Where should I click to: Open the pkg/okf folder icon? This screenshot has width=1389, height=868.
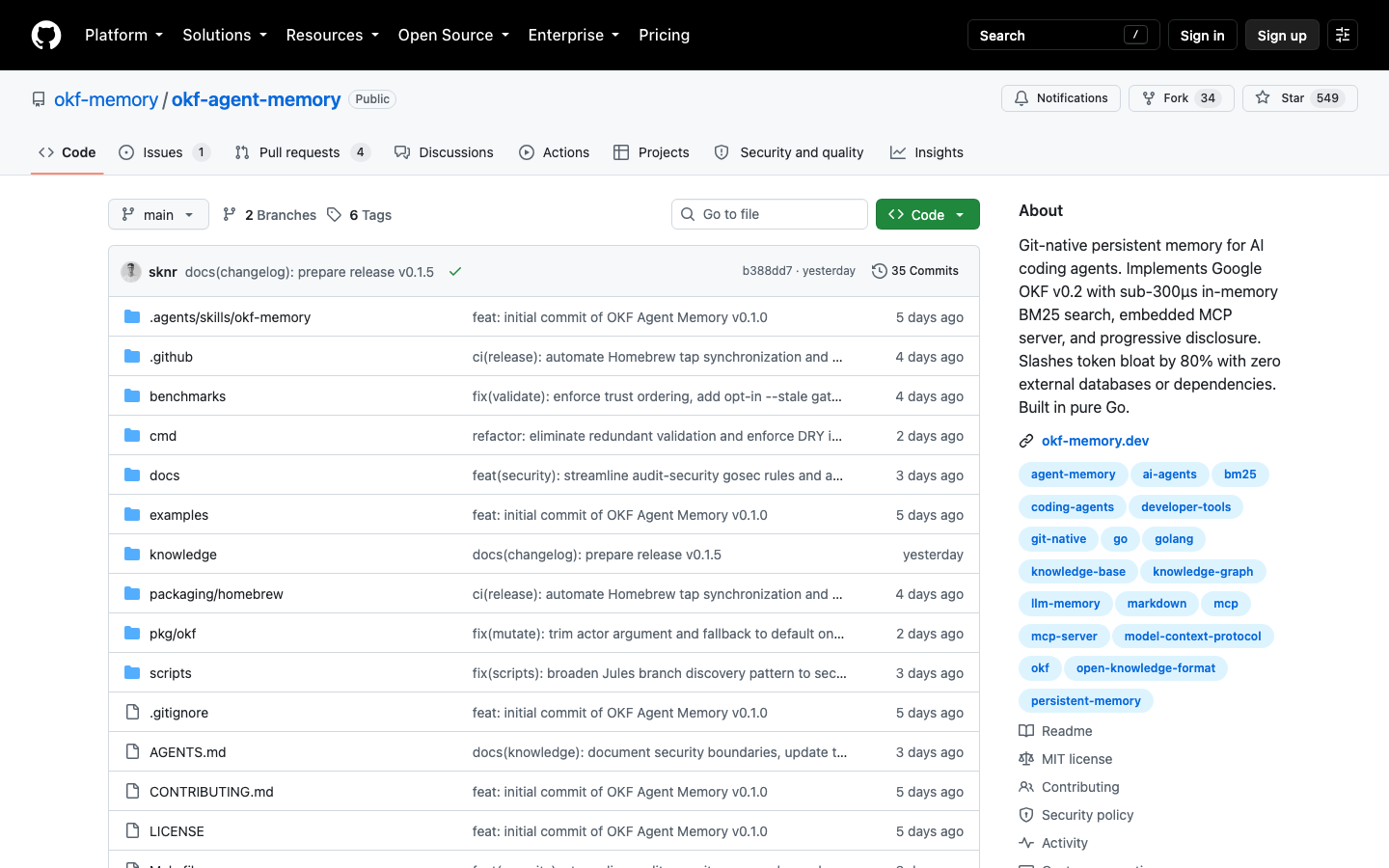click(x=132, y=634)
